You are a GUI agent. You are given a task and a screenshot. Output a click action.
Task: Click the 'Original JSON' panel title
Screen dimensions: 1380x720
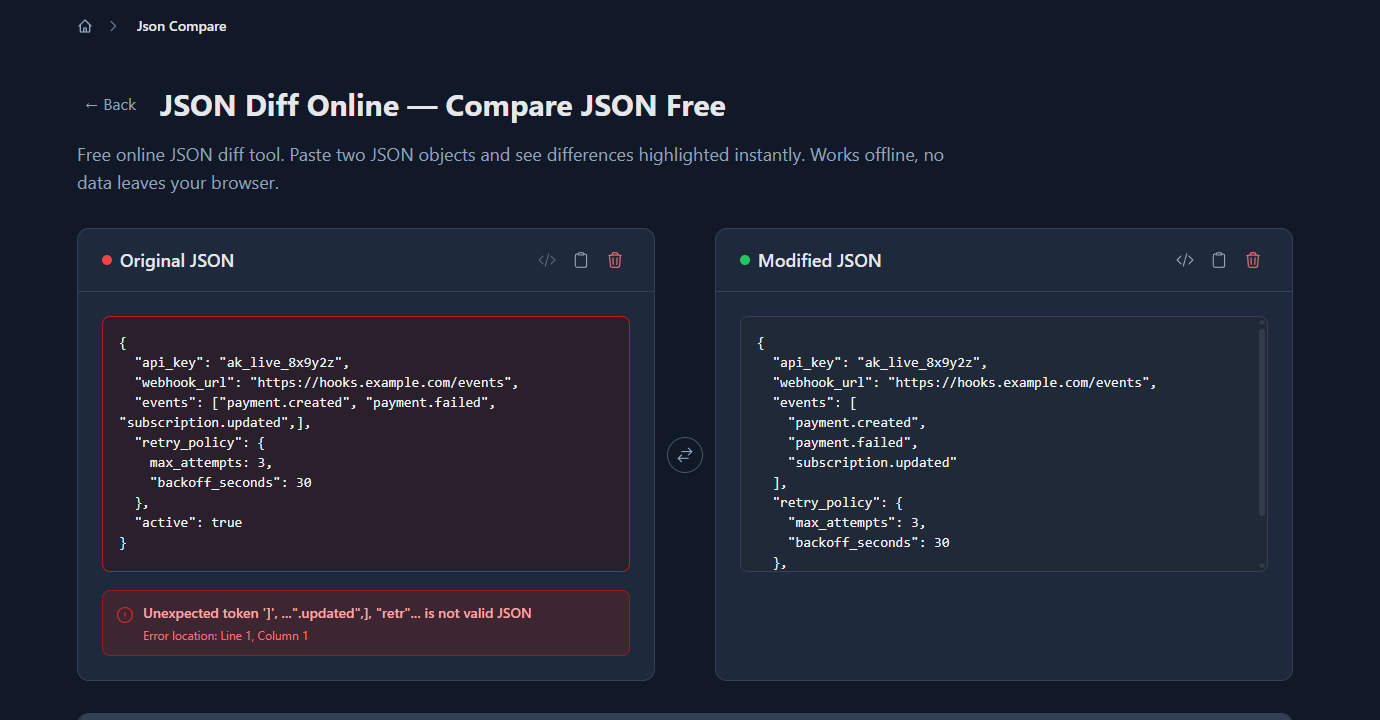click(x=177, y=261)
